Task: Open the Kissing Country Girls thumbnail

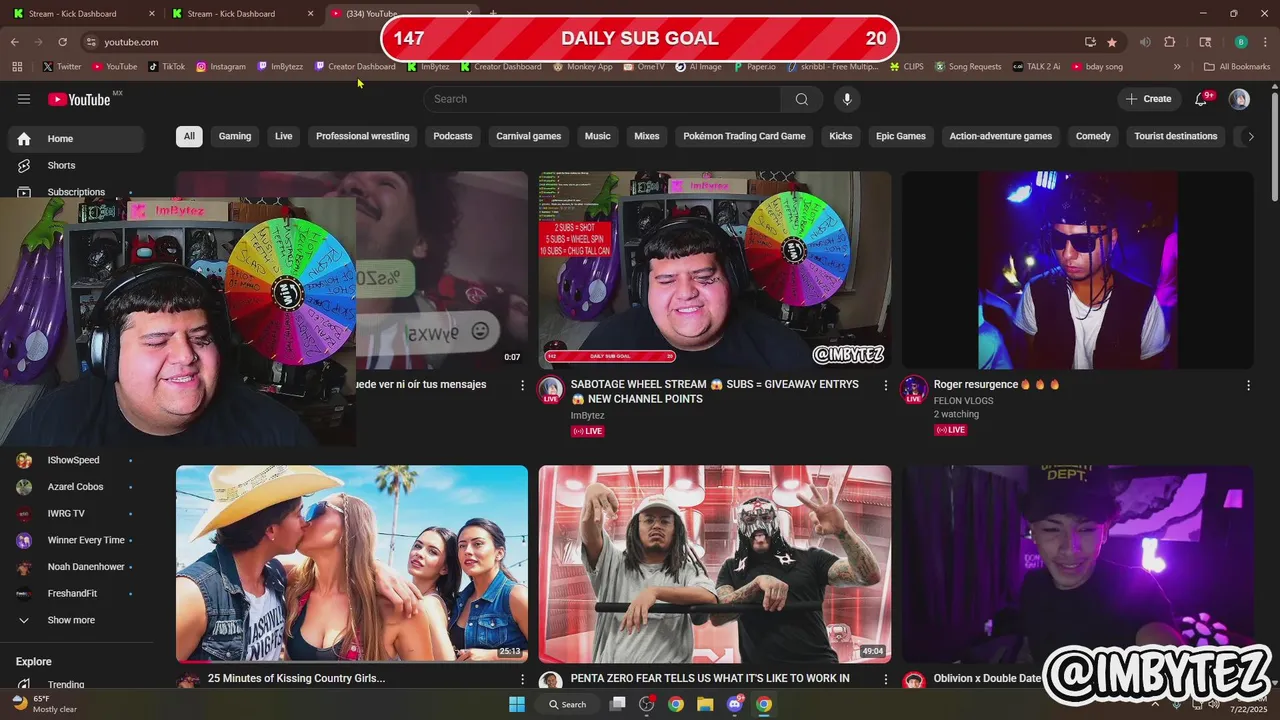Action: [x=352, y=564]
